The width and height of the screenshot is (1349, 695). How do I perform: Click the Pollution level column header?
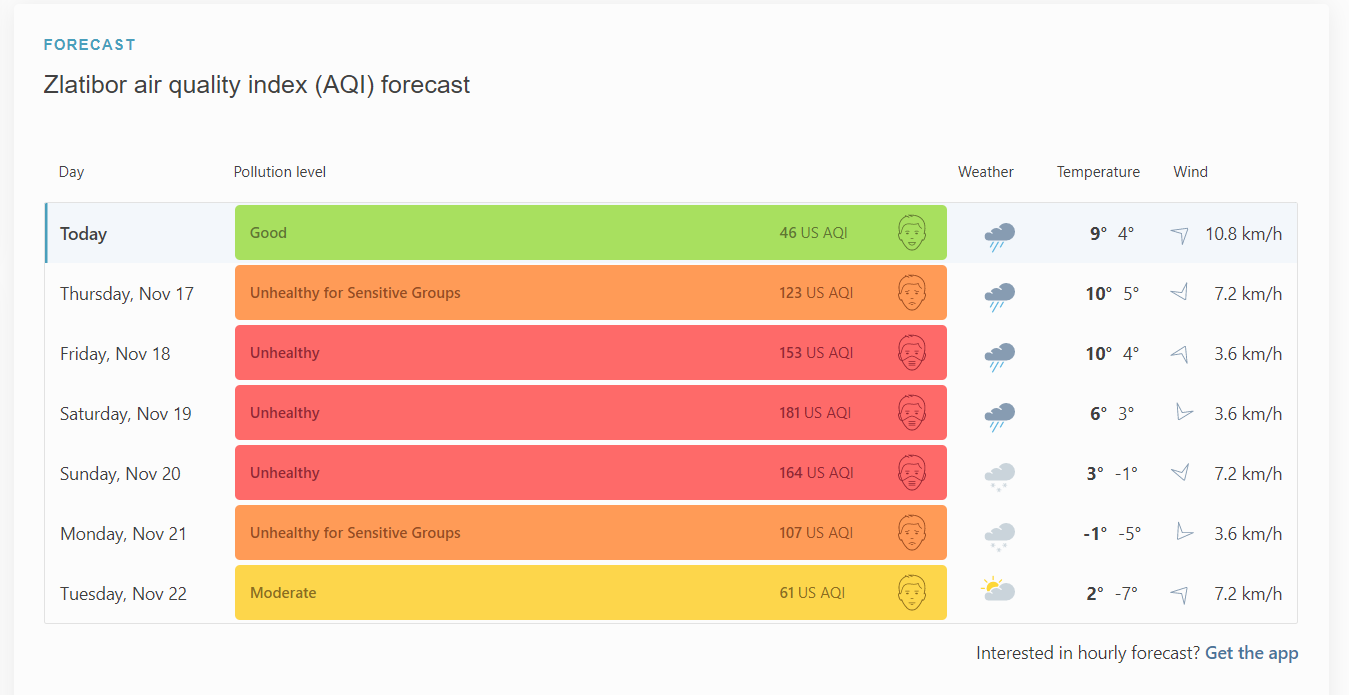(280, 172)
